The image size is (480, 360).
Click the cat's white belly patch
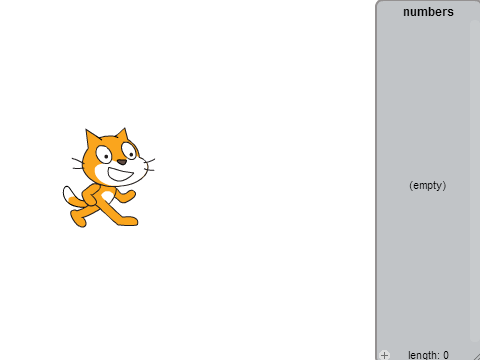click(107, 197)
